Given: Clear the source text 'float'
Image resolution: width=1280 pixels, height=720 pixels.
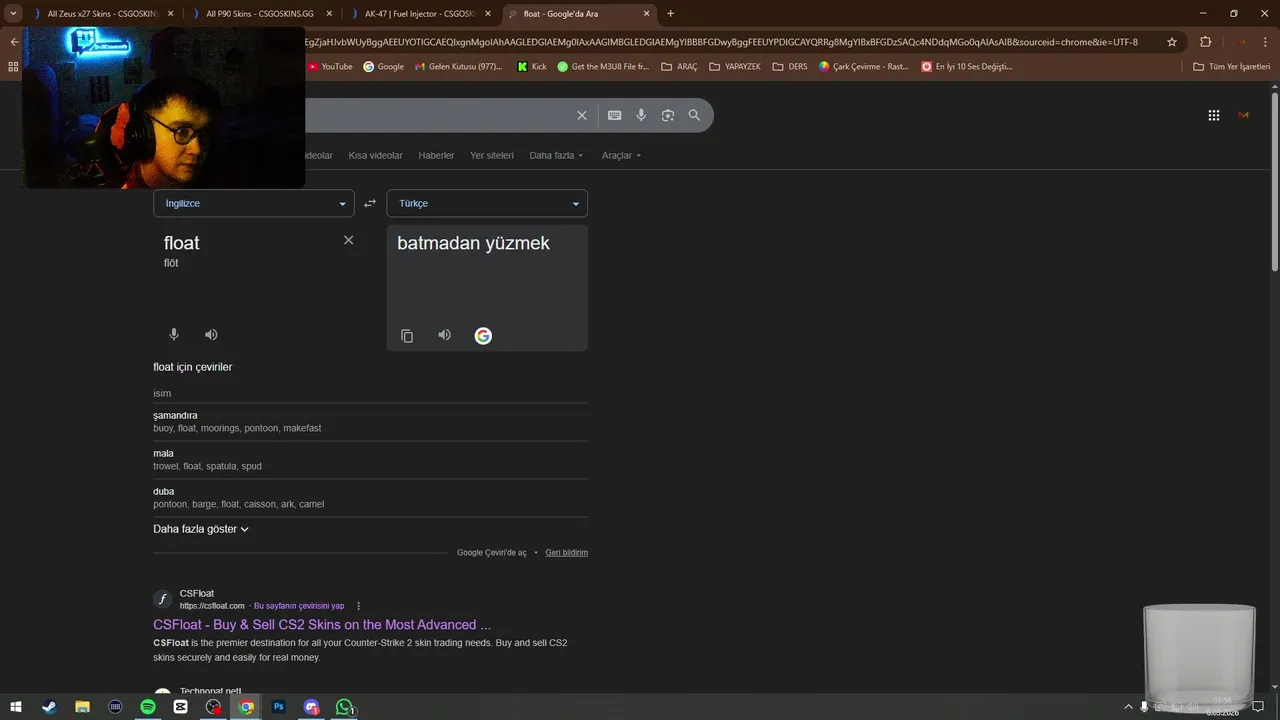Looking at the screenshot, I should pos(348,240).
